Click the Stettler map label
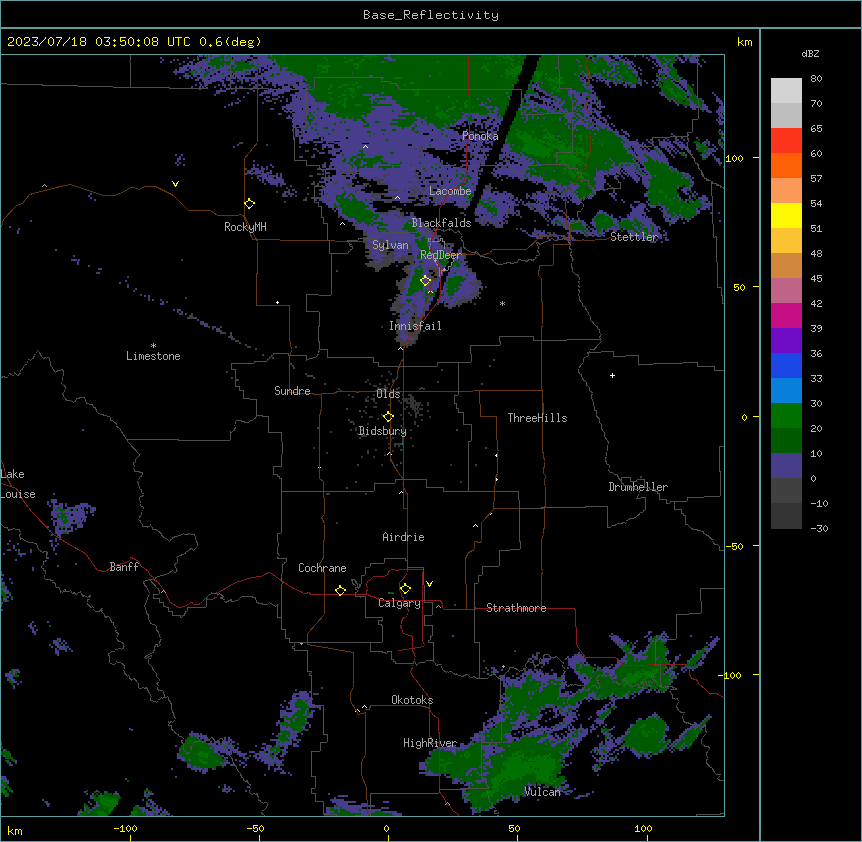862x842 pixels. [634, 237]
